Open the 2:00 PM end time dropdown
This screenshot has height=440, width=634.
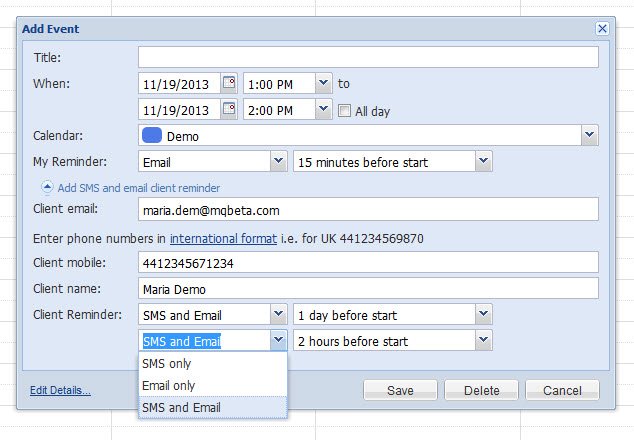(x=323, y=109)
